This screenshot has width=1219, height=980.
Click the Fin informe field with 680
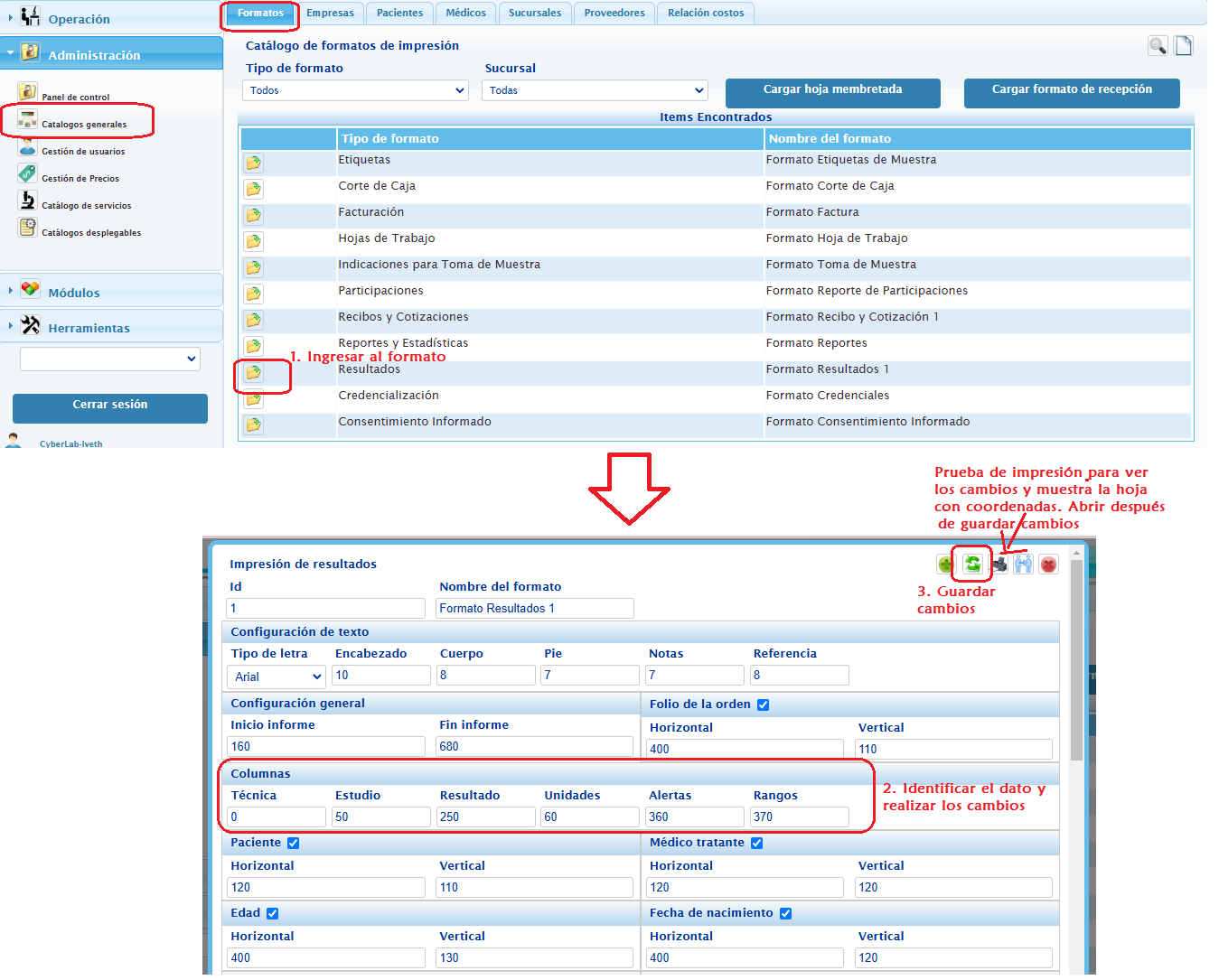[535, 746]
